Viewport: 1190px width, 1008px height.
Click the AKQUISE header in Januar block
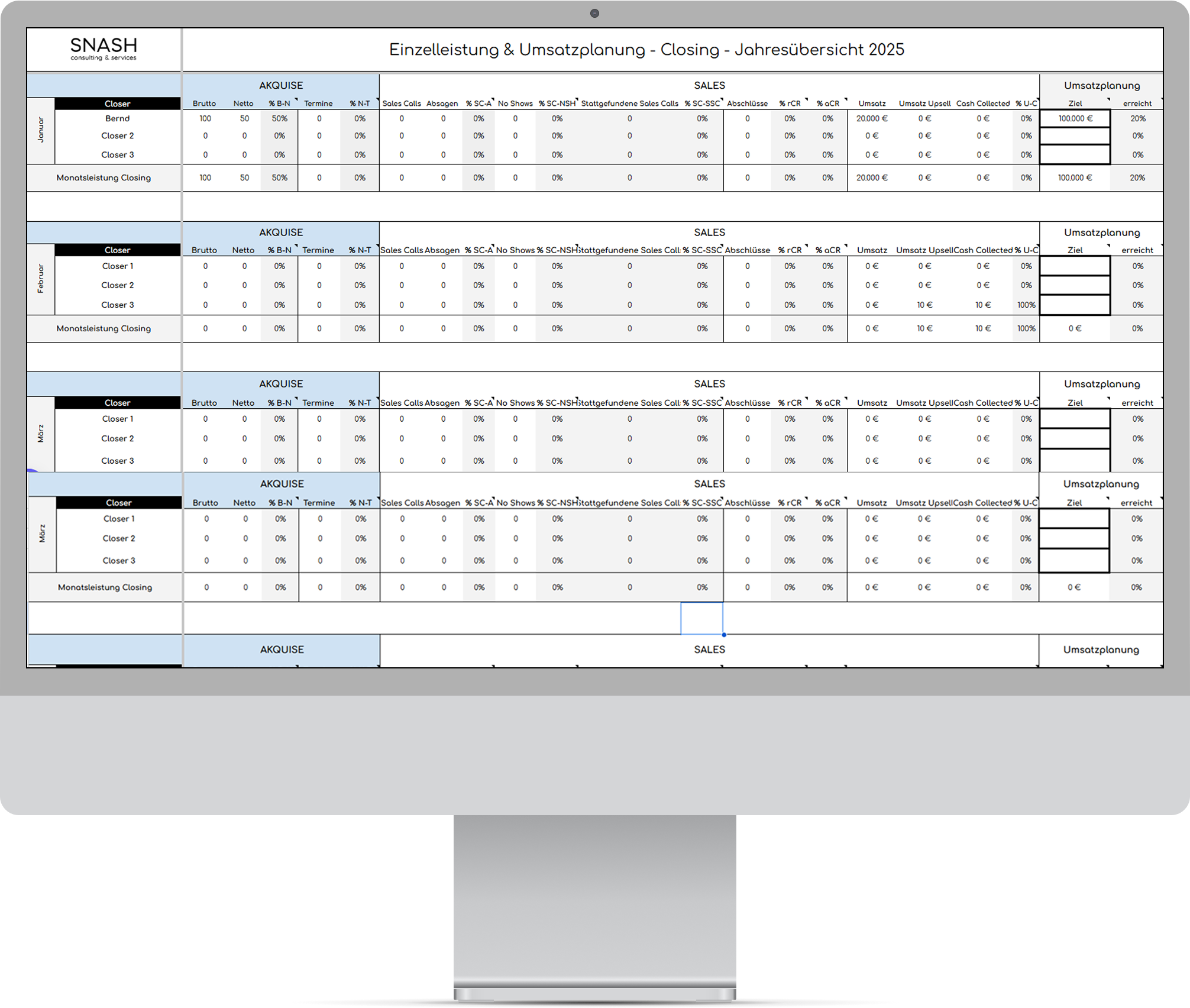281,85
